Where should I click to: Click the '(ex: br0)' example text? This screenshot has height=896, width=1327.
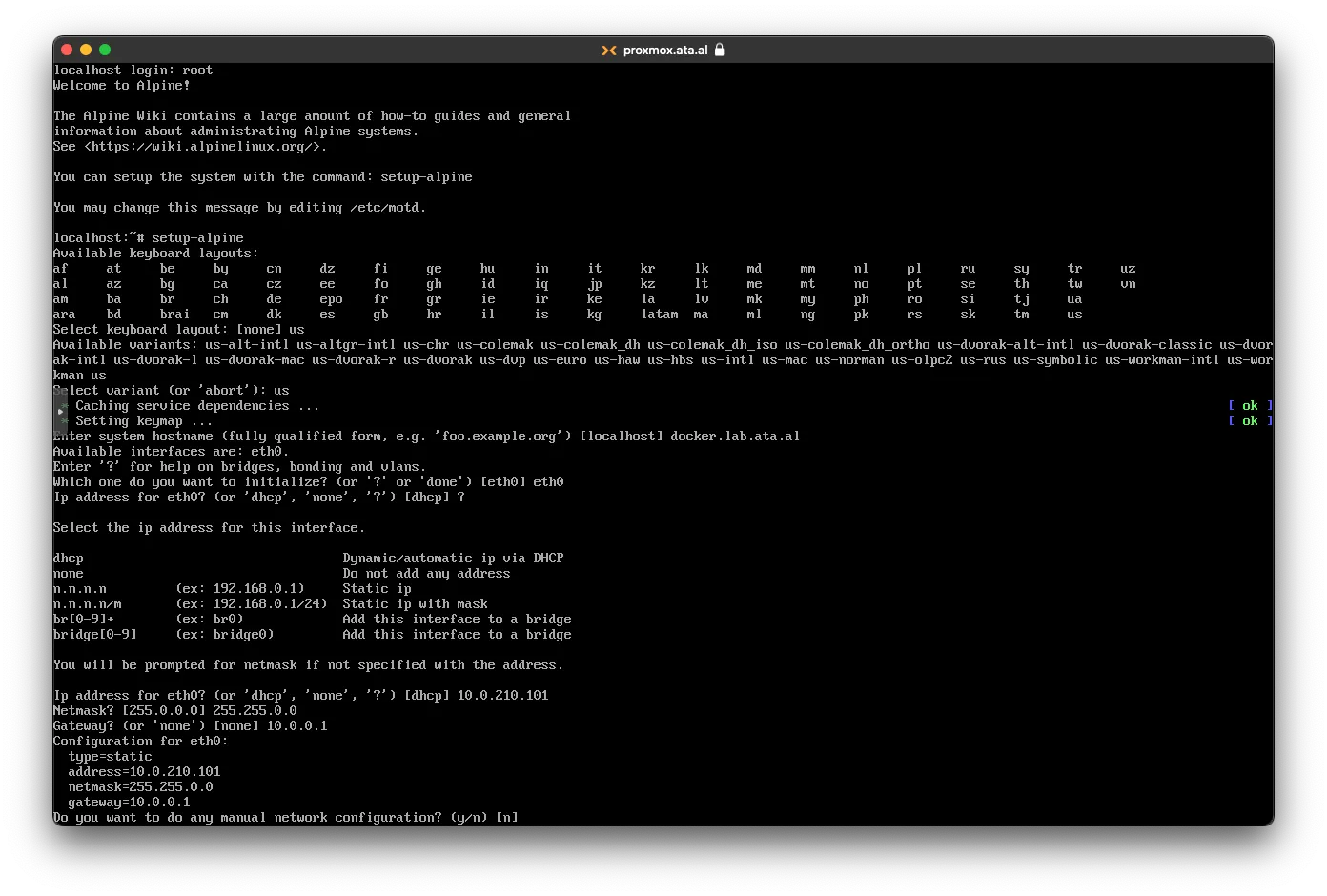210,620
